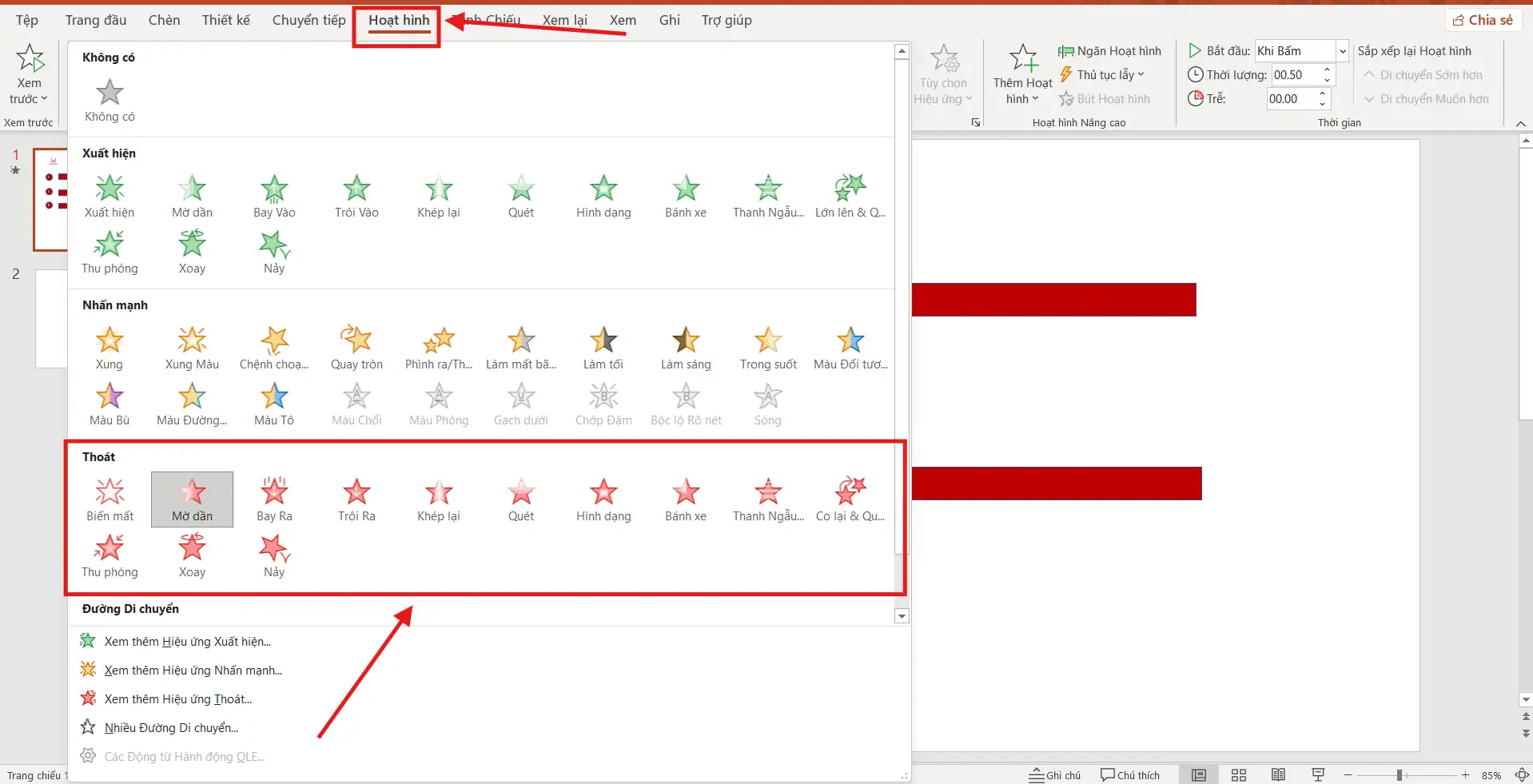Pick the Nảy exit effect

pos(274,555)
